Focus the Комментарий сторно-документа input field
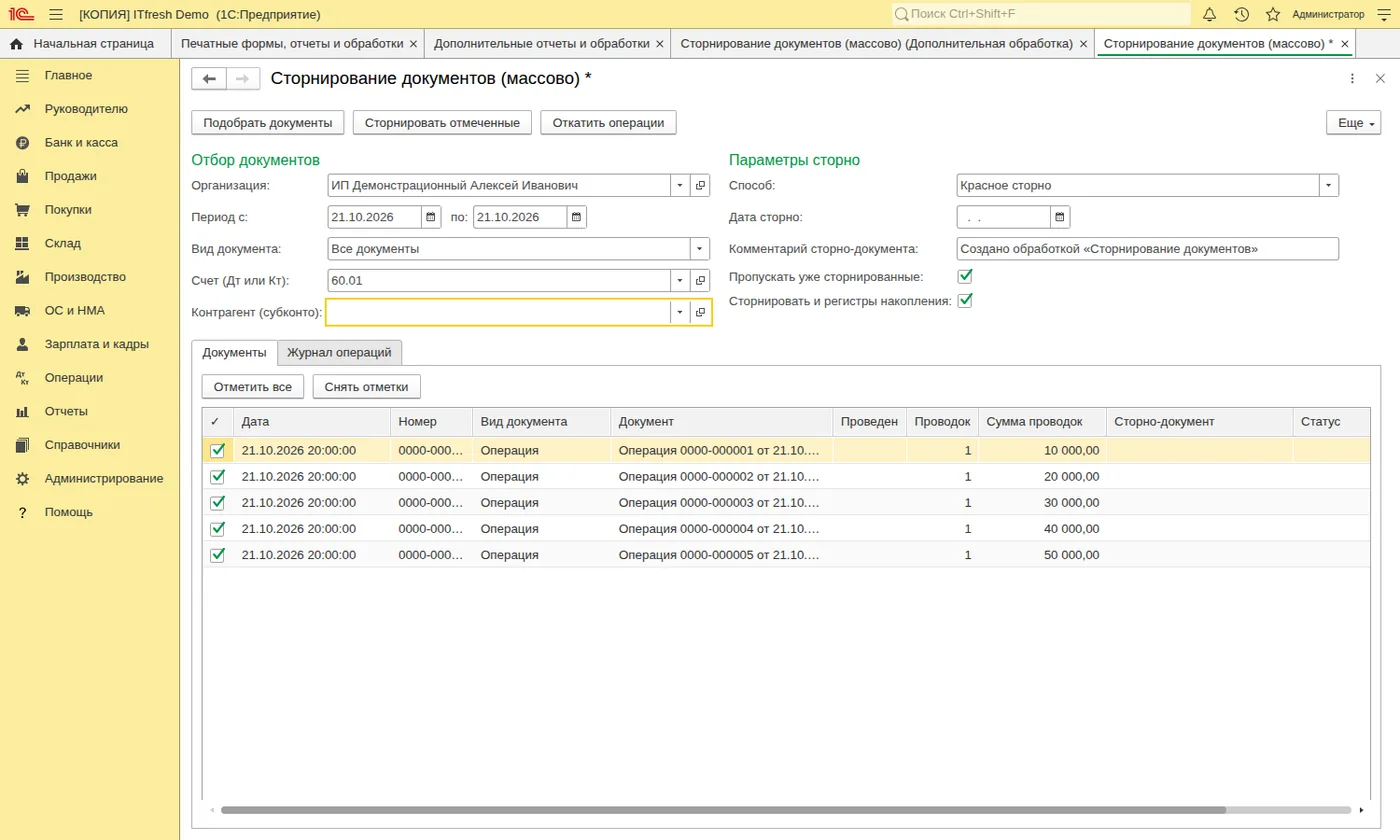The image size is (1400, 840). [x=1147, y=249]
